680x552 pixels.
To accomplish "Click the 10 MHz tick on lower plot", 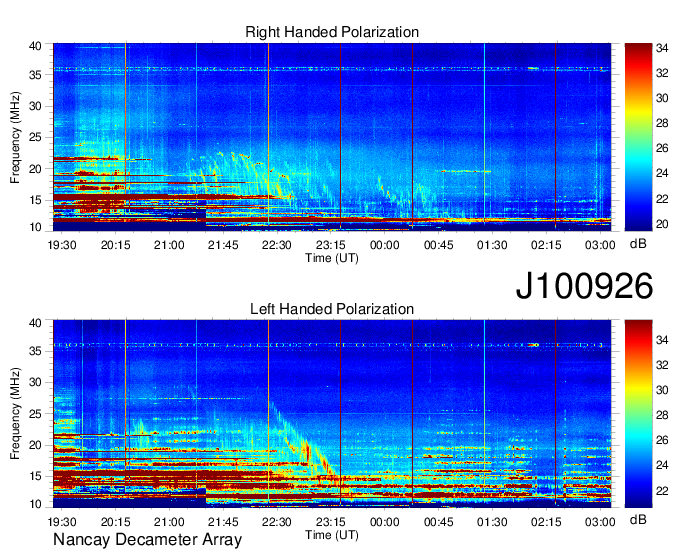I will tap(35, 504).
